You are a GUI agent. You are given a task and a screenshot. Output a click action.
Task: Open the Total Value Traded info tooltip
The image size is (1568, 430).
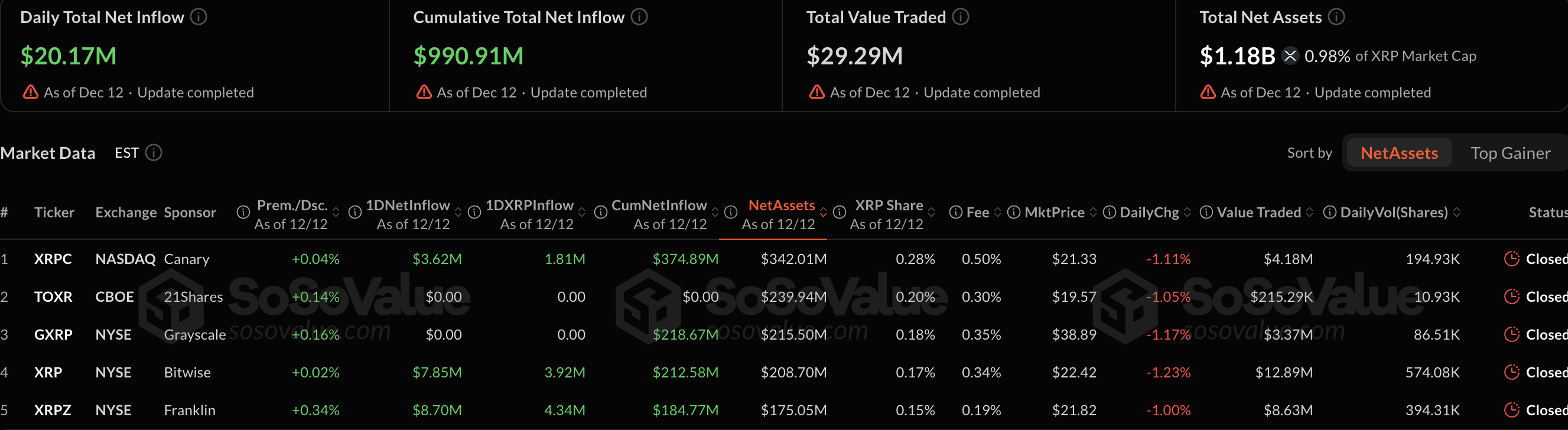click(961, 17)
